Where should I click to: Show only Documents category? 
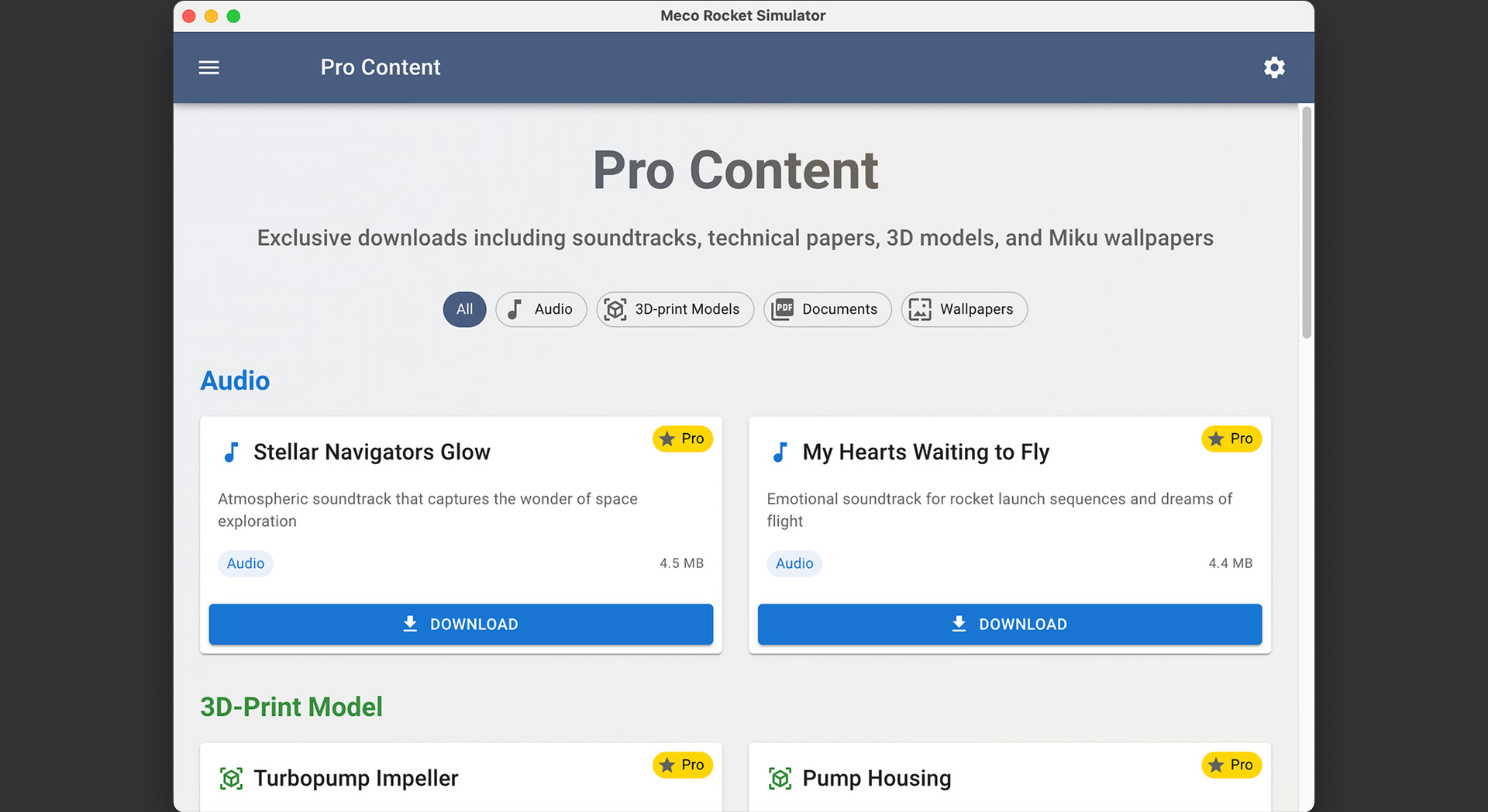pyautogui.click(x=827, y=309)
